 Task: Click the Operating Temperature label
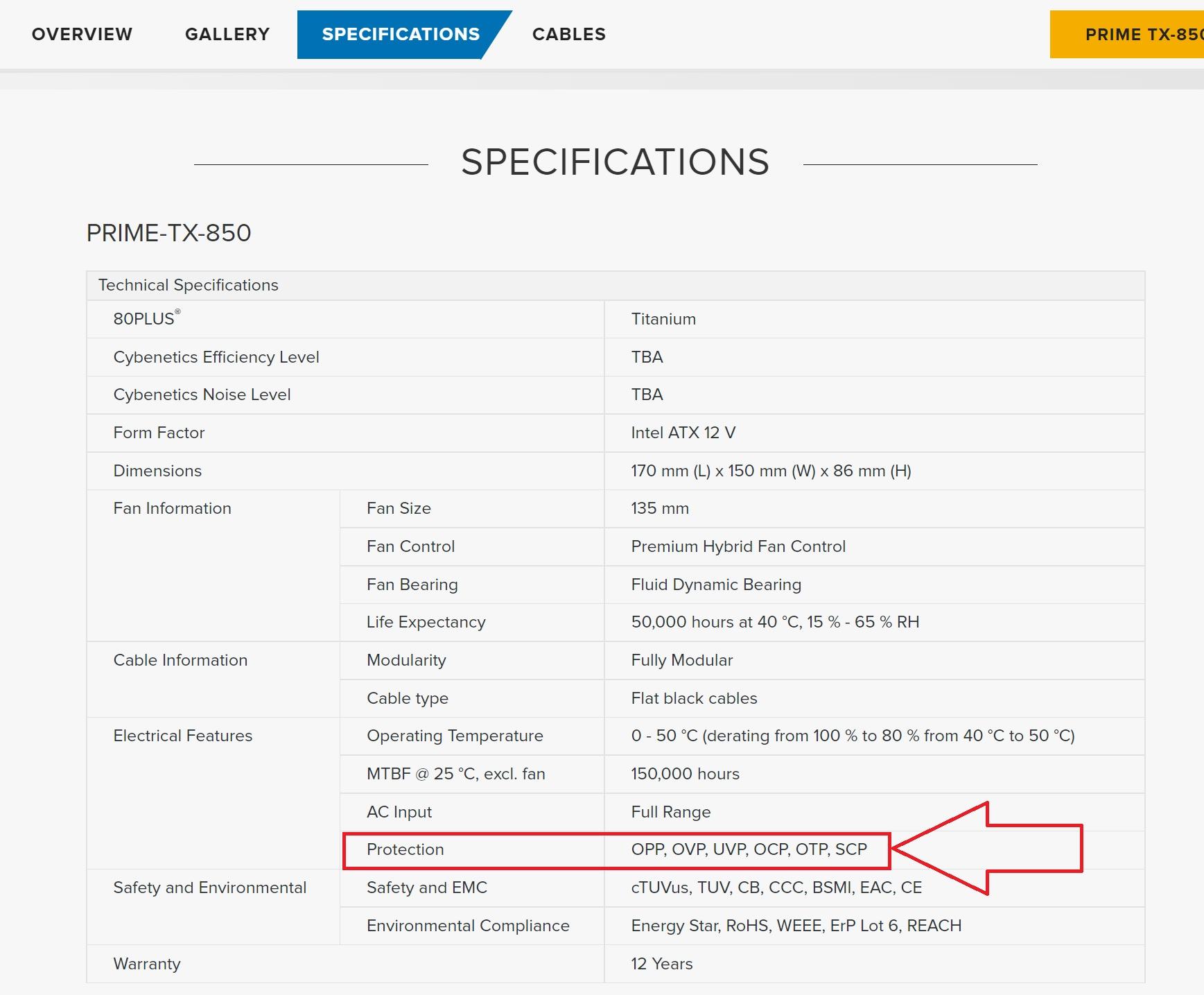point(455,736)
